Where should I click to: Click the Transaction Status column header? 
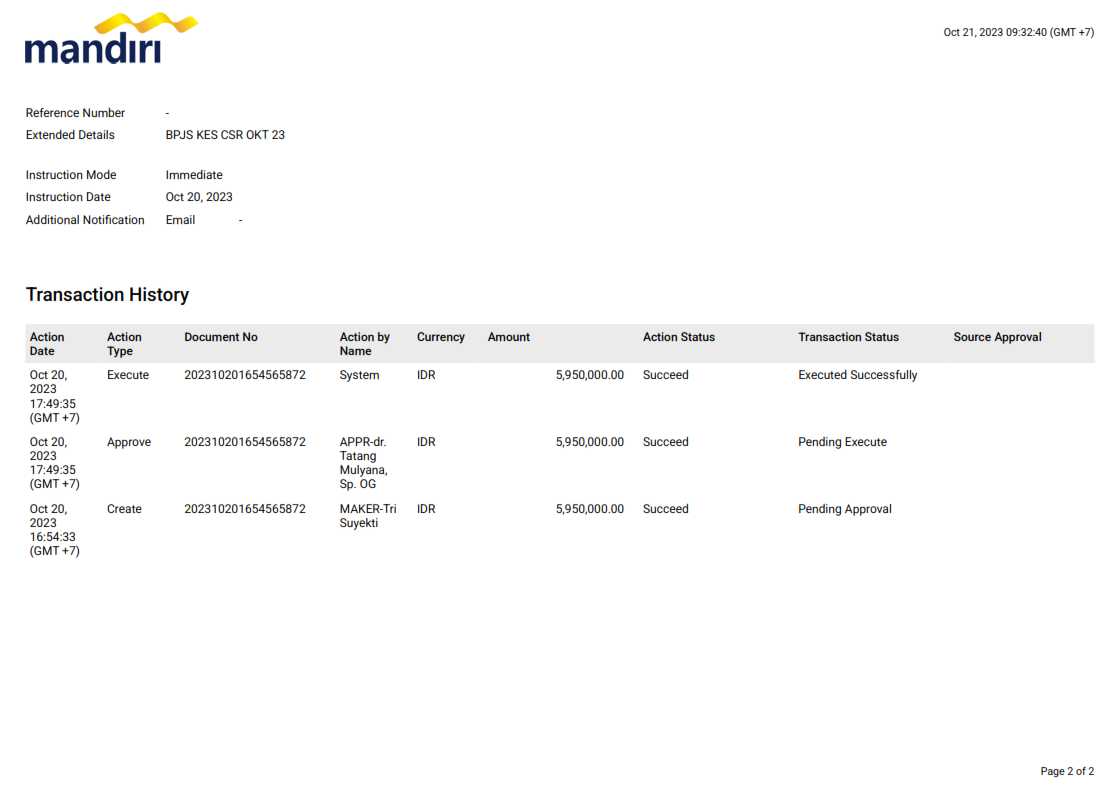click(848, 338)
